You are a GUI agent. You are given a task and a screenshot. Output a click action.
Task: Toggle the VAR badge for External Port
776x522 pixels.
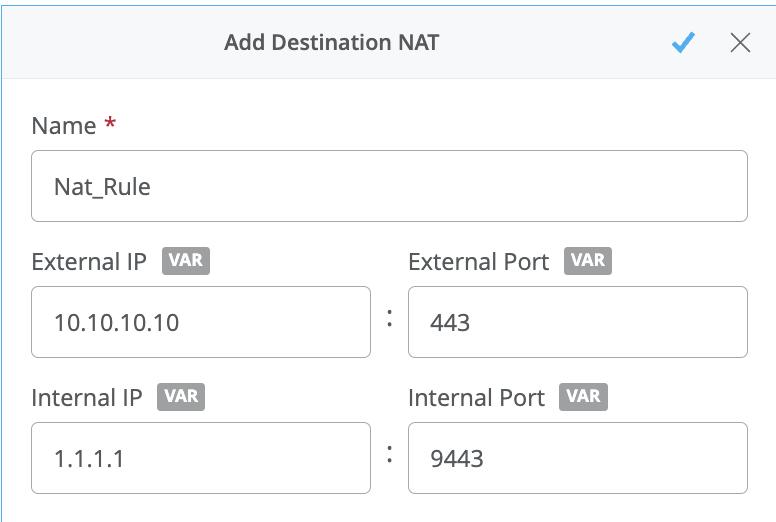click(587, 261)
